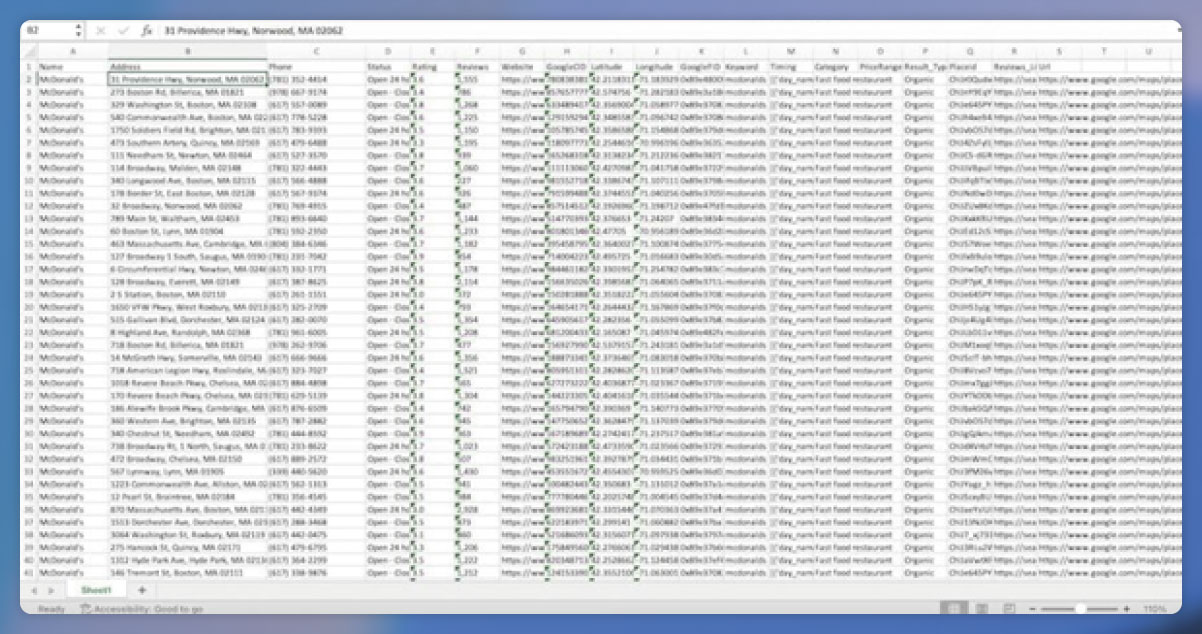This screenshot has height=634, width=1202.
Task: Select cell 31 Providence Hwy, Norwood, MA 02062
Action: coord(186,78)
